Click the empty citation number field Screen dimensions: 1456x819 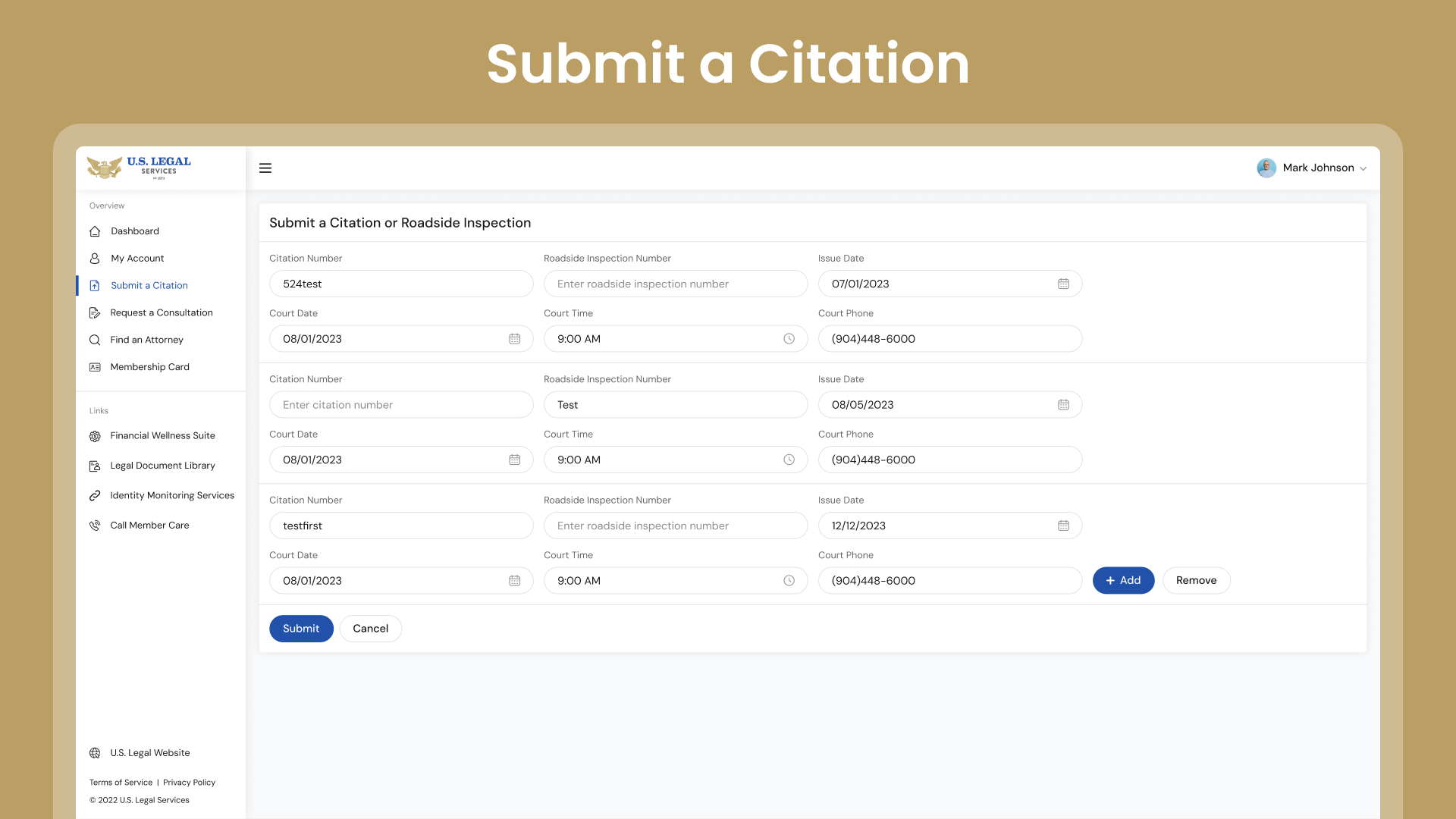point(401,405)
